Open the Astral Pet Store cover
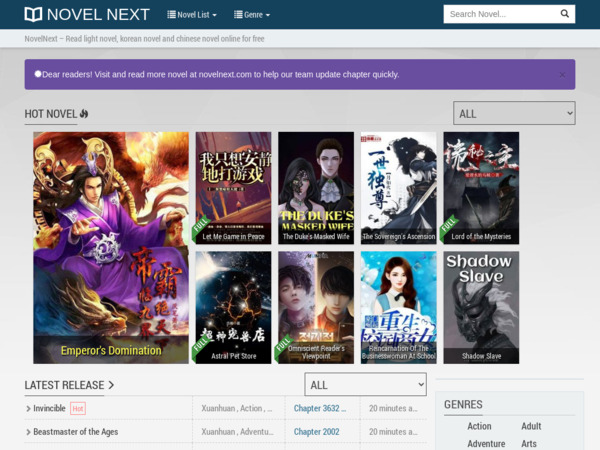 click(x=233, y=307)
